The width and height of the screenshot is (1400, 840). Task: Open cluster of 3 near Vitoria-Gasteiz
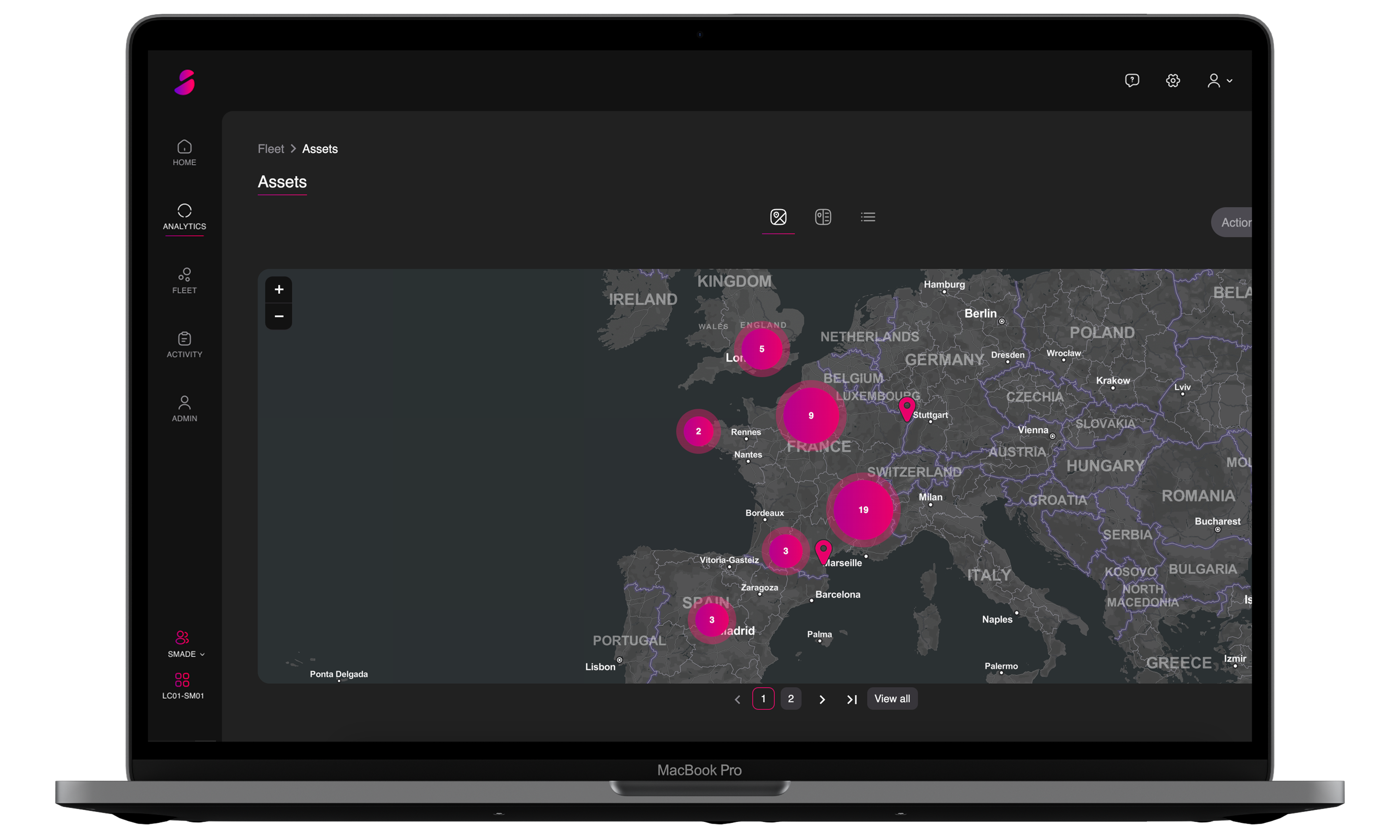click(x=785, y=551)
